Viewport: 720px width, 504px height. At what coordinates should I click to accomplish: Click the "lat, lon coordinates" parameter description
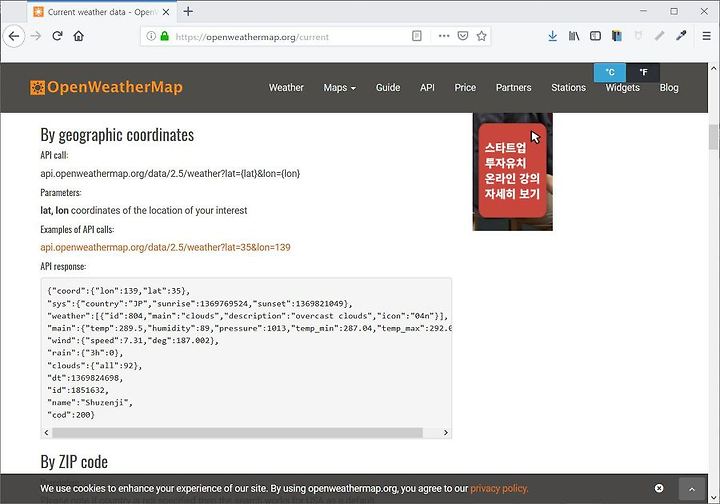(144, 211)
